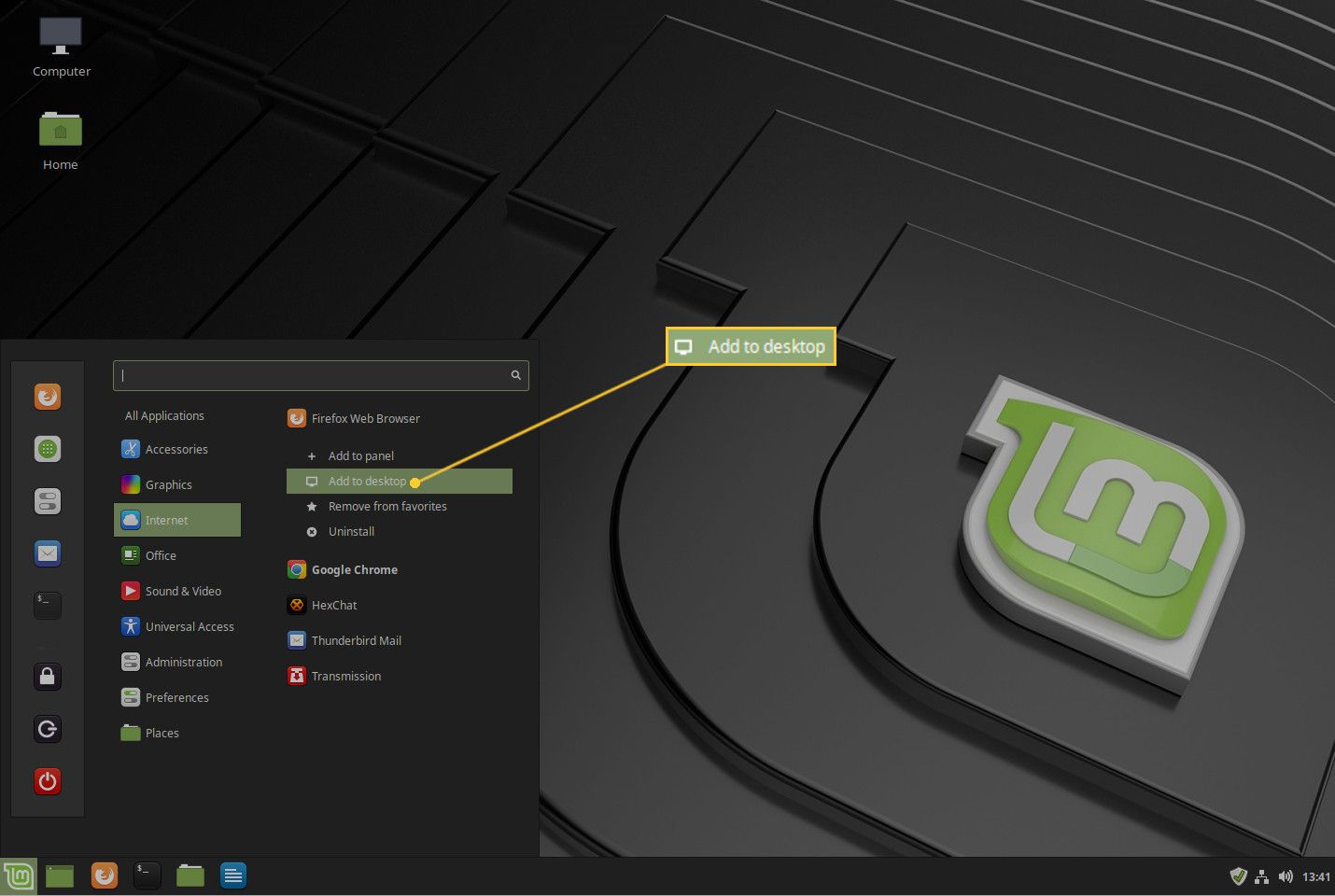Click the red power button icon

point(48,781)
